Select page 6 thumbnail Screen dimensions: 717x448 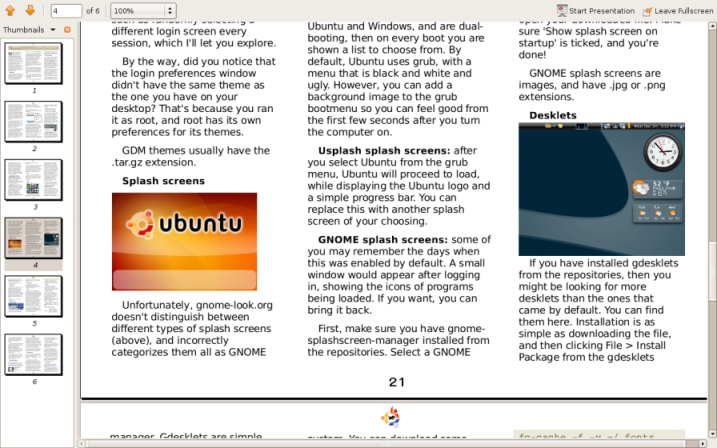(x=33, y=354)
